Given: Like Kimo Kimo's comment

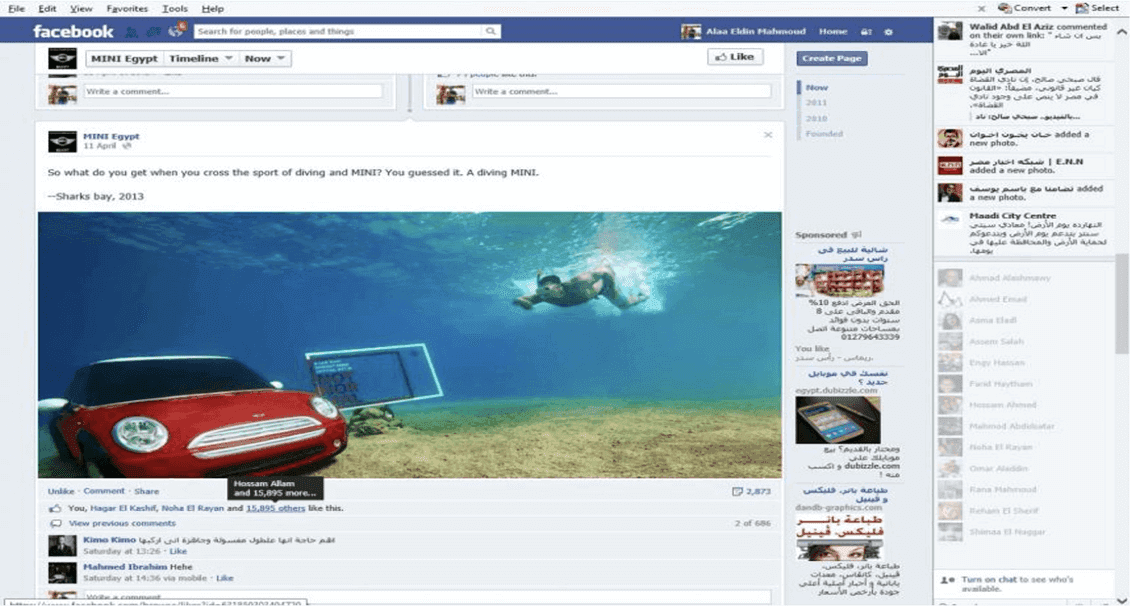Looking at the screenshot, I should pyautogui.click(x=177, y=551).
